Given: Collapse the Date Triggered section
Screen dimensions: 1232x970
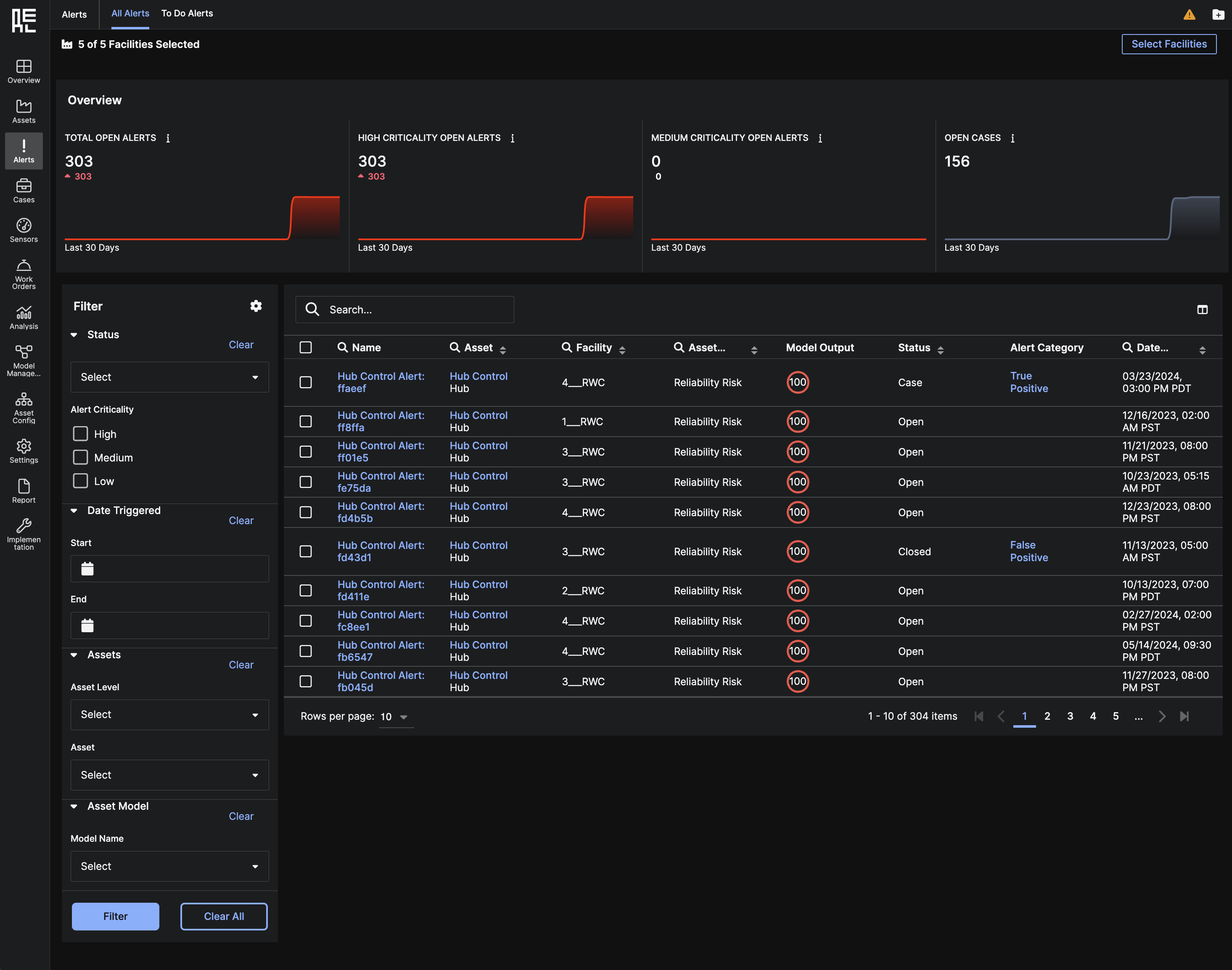Looking at the screenshot, I should (x=74, y=511).
